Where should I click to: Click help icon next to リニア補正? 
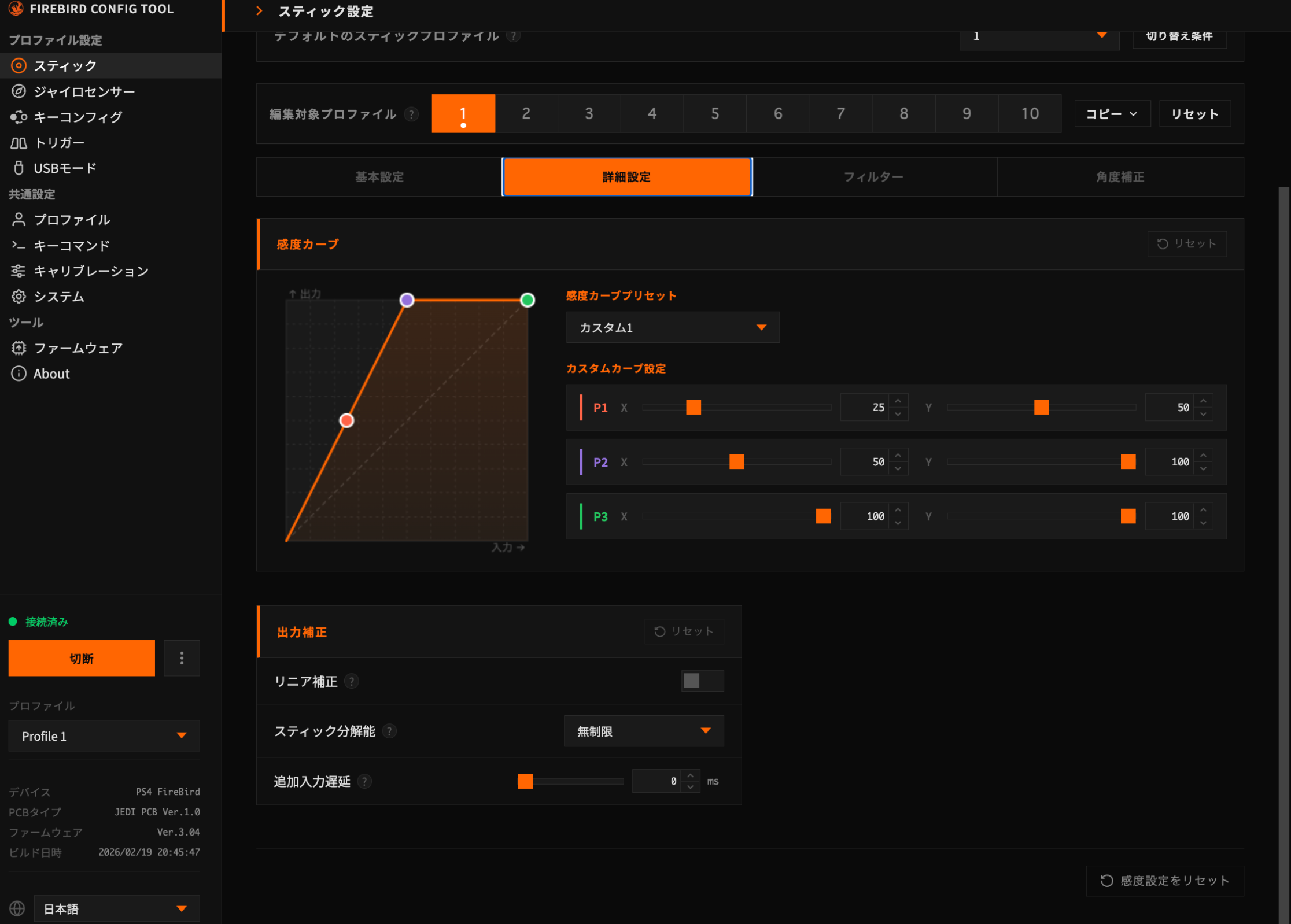click(352, 681)
